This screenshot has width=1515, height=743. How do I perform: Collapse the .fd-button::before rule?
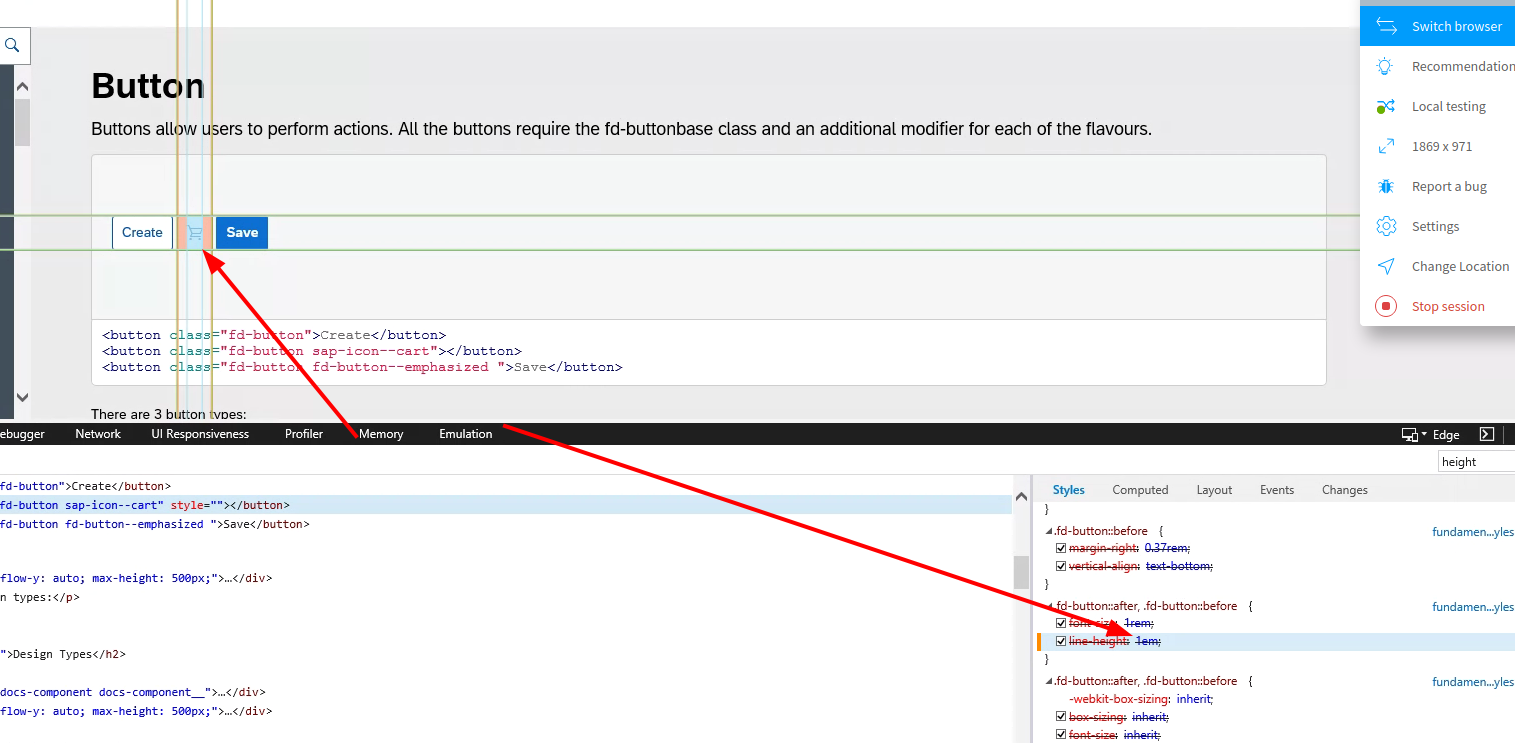click(x=1049, y=530)
